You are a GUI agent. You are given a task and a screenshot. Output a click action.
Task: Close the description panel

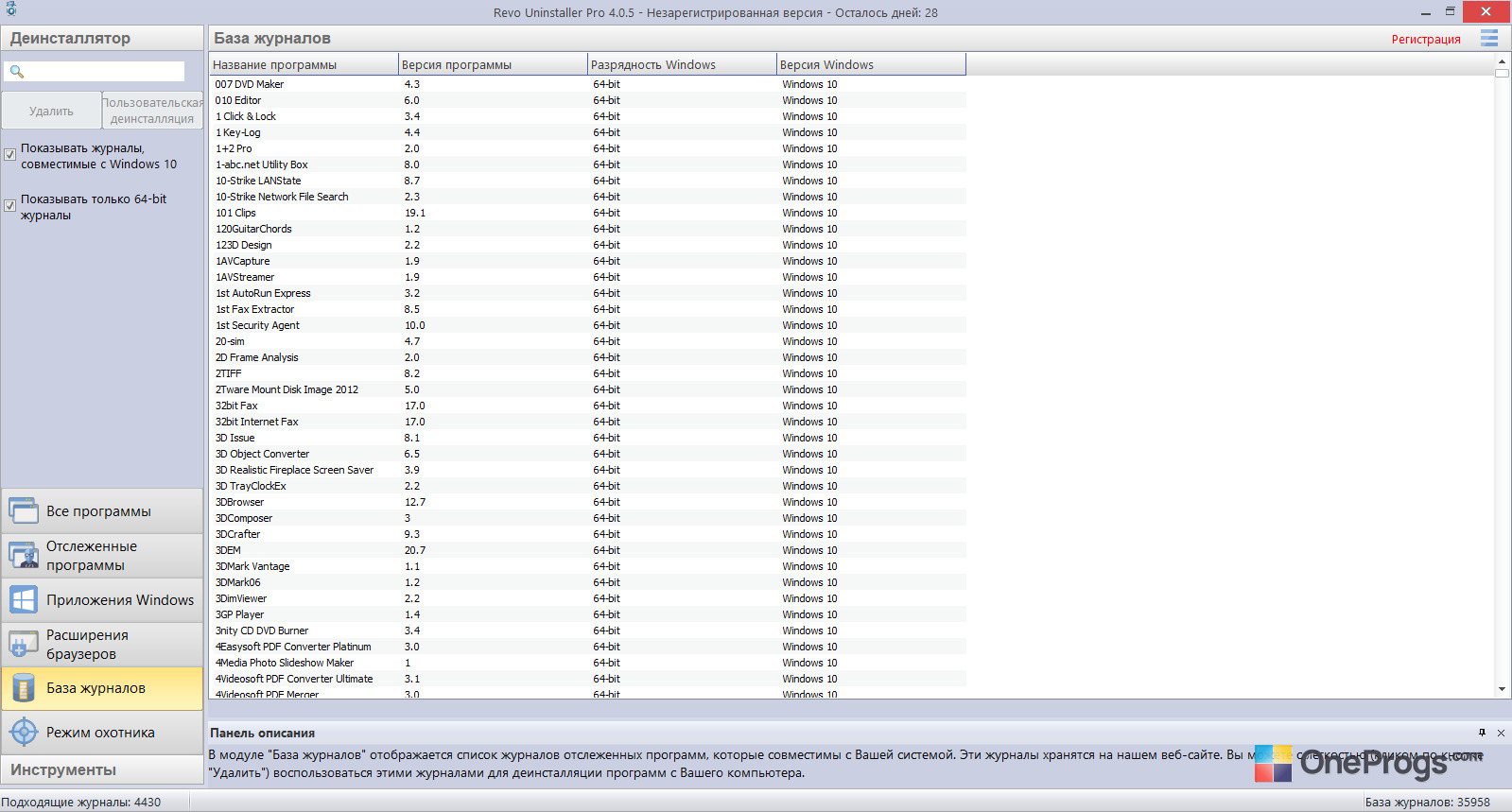[x=1501, y=733]
